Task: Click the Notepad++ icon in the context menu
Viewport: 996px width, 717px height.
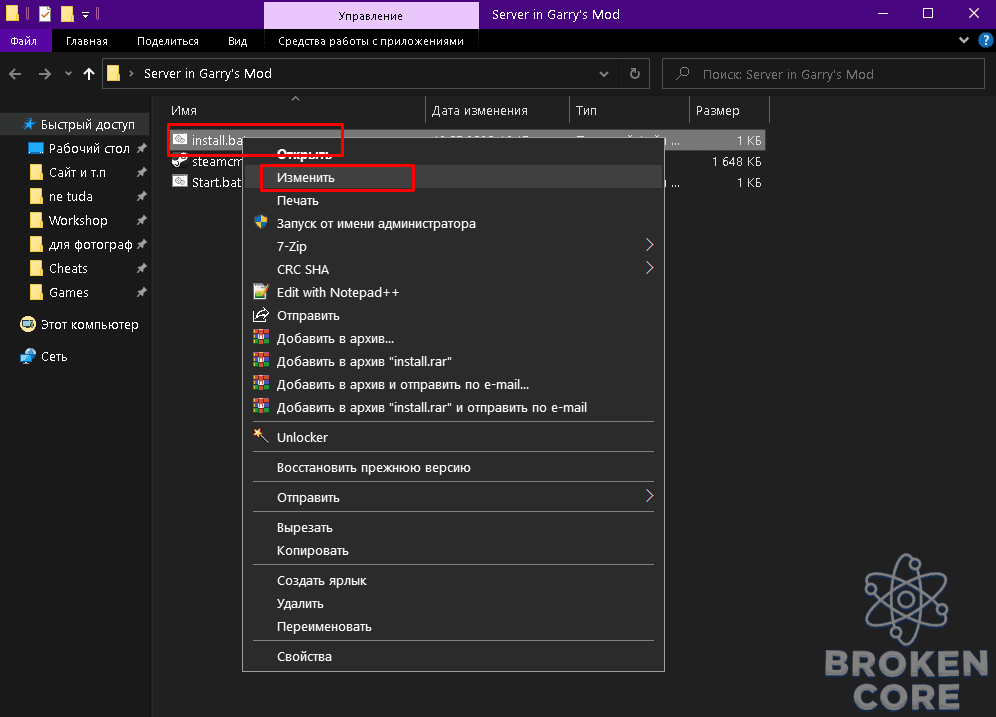Action: point(261,291)
